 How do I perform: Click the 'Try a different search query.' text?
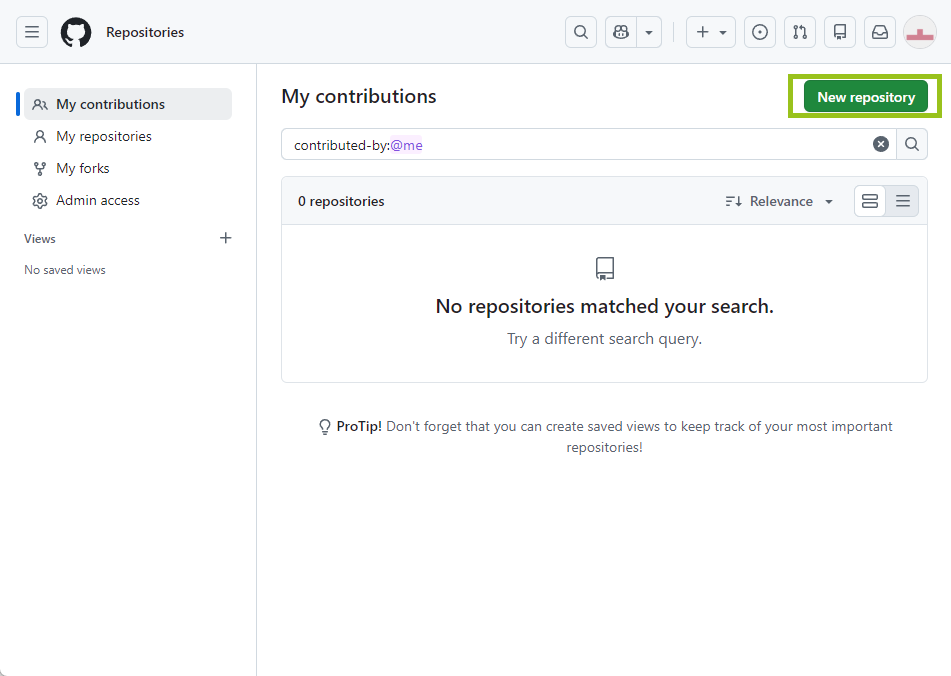[x=605, y=338]
